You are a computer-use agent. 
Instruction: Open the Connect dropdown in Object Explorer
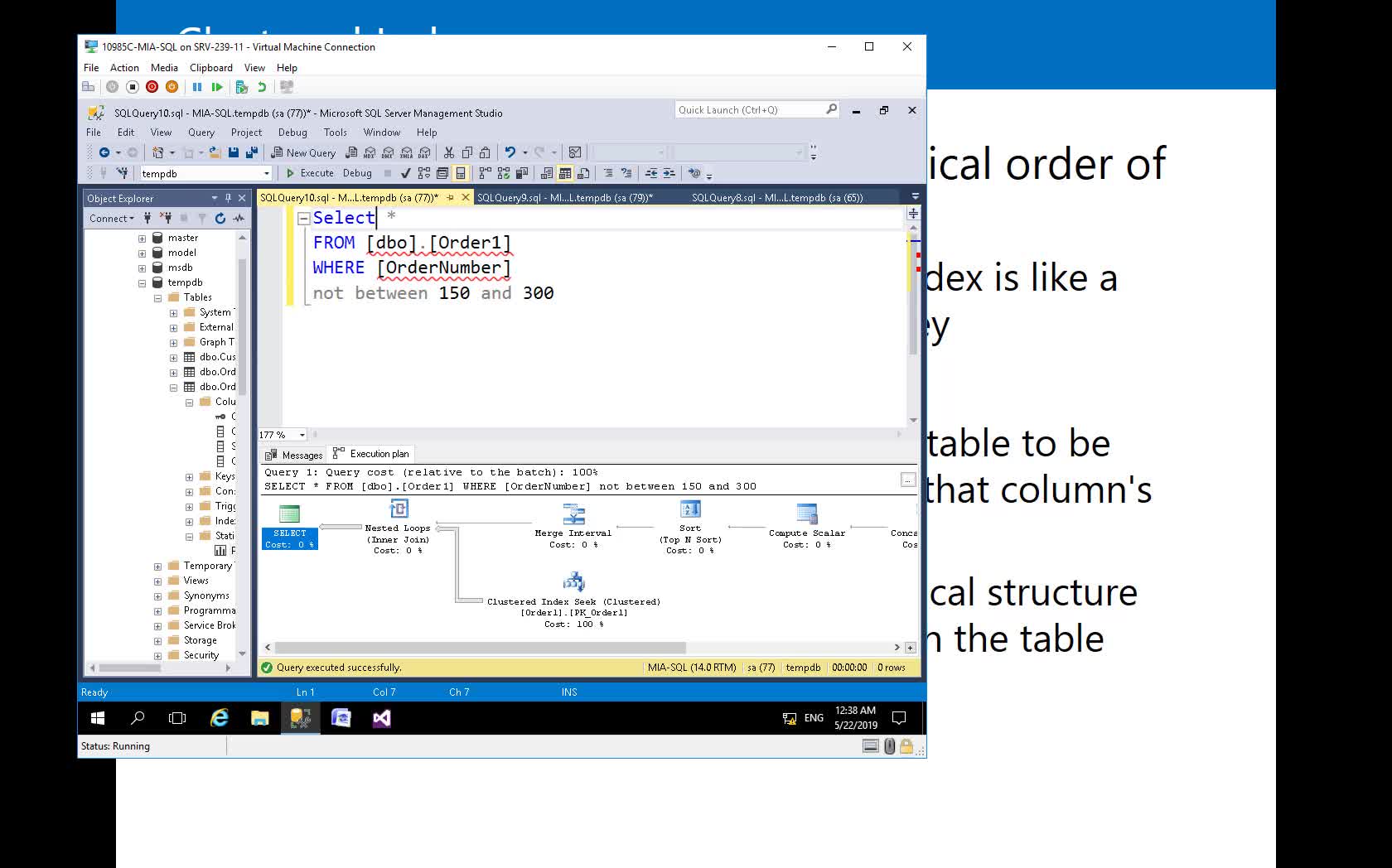[111, 219]
